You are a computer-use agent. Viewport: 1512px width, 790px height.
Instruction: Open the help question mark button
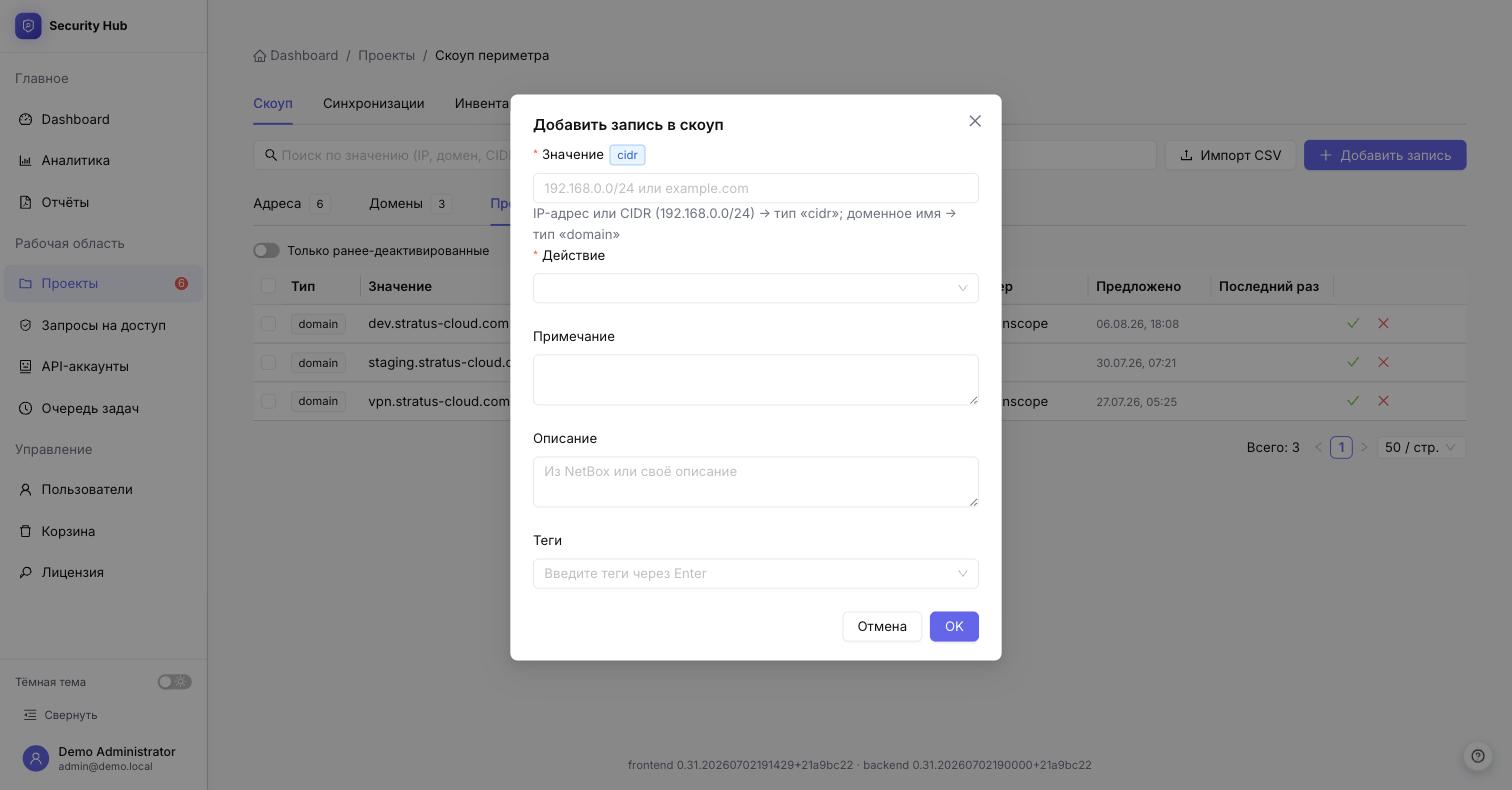coord(1478,756)
